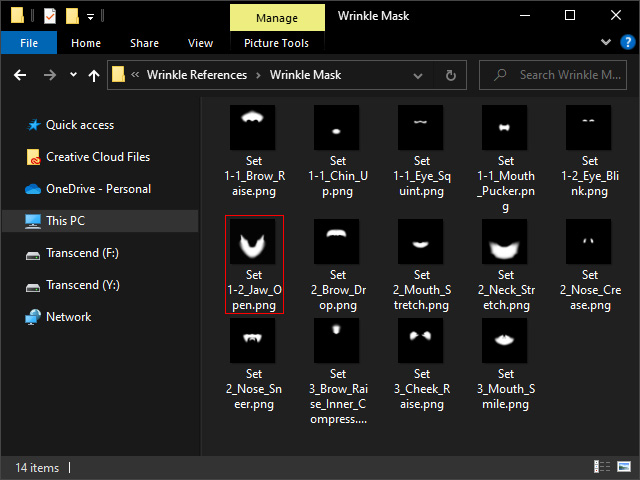Image resolution: width=640 pixels, height=480 pixels.
Task: Refresh the Wrinkle Mask folder
Action: pos(451,75)
